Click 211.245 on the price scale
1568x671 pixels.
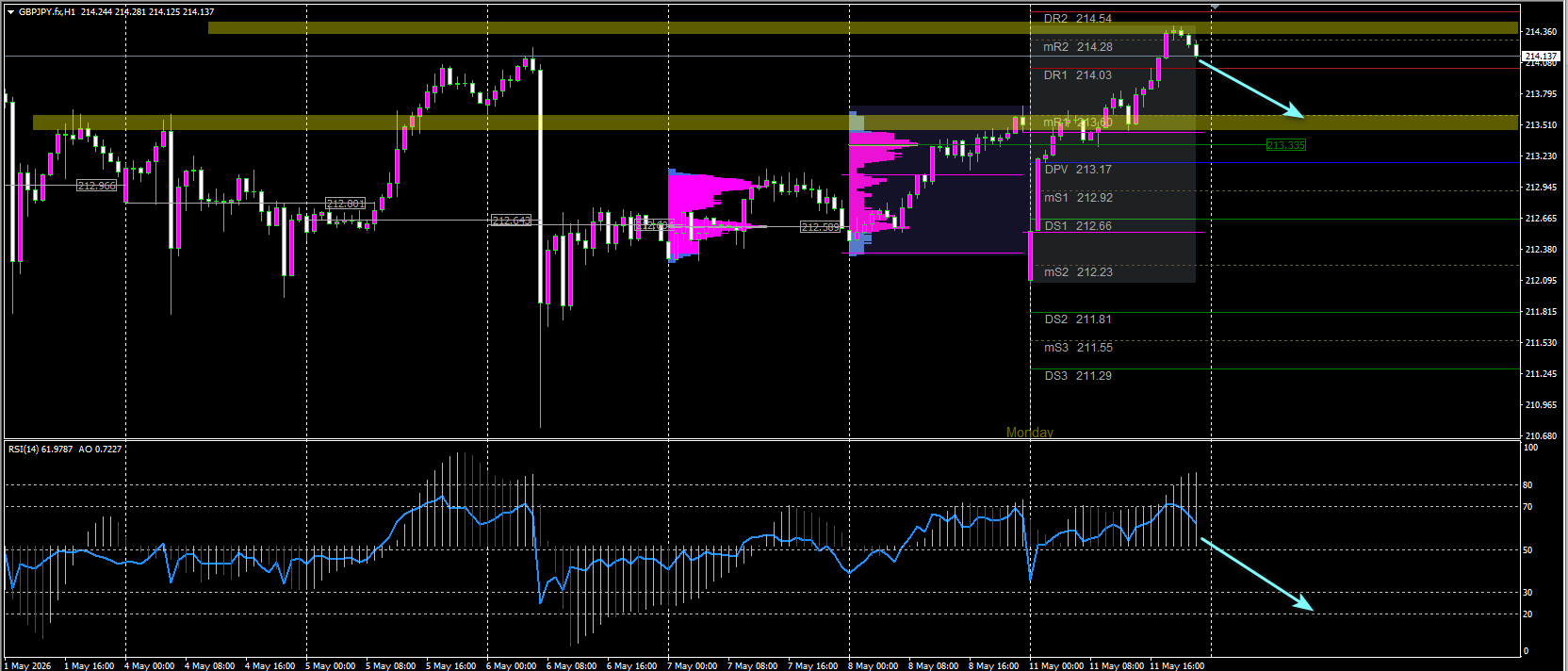[1541, 374]
